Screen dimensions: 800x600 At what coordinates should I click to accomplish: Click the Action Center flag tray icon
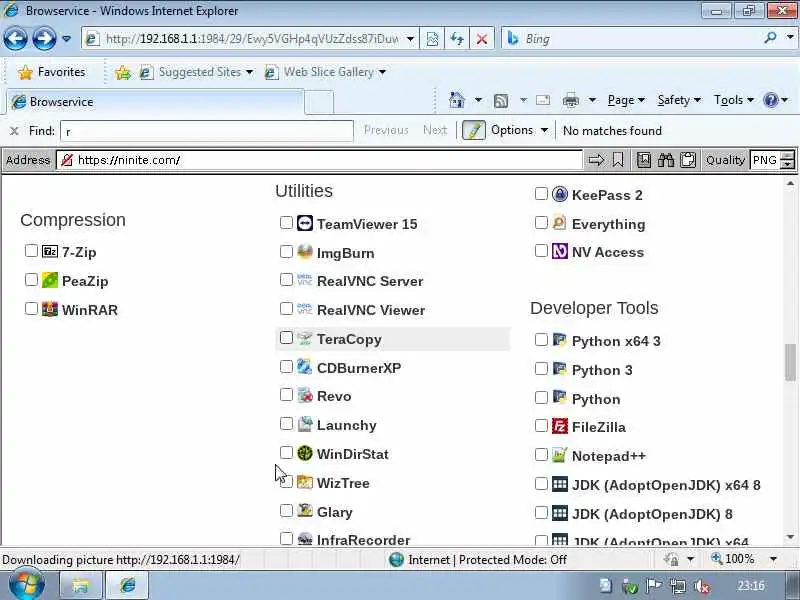point(654,586)
